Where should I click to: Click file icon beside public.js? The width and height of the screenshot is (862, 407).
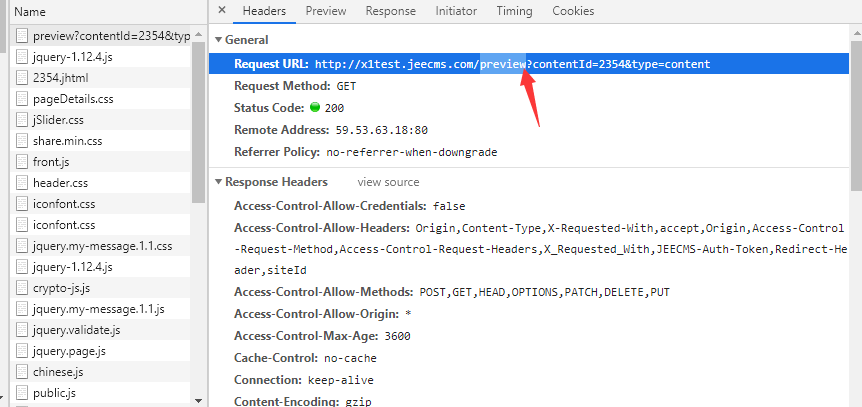pyautogui.click(x=21, y=393)
